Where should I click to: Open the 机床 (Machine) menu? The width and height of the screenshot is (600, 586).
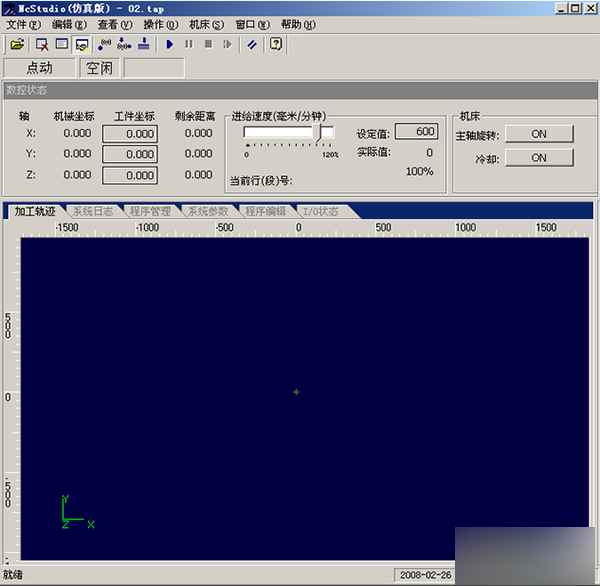pyautogui.click(x=206, y=24)
